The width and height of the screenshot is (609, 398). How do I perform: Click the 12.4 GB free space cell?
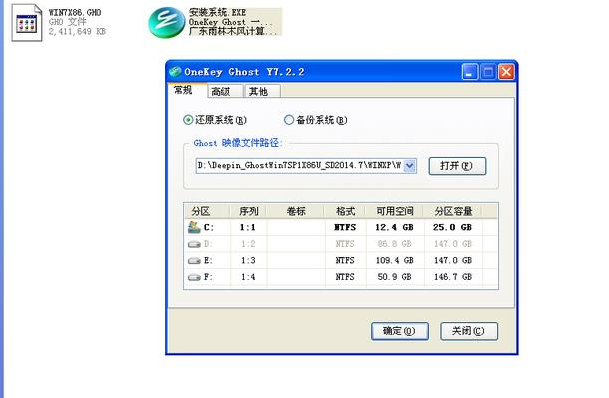394,228
